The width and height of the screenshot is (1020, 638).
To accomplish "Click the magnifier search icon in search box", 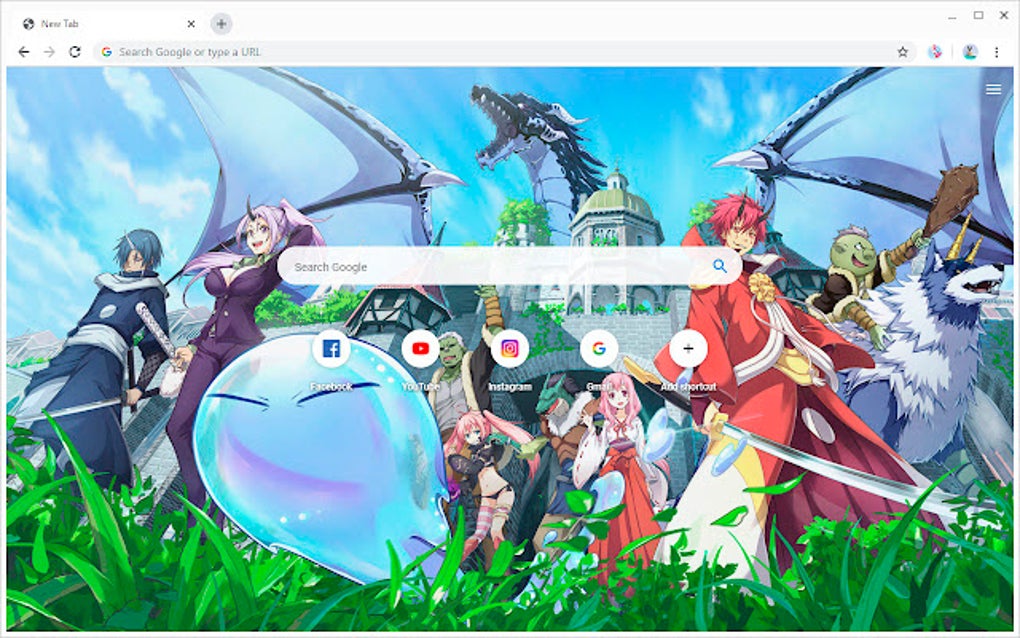I will click(x=719, y=266).
